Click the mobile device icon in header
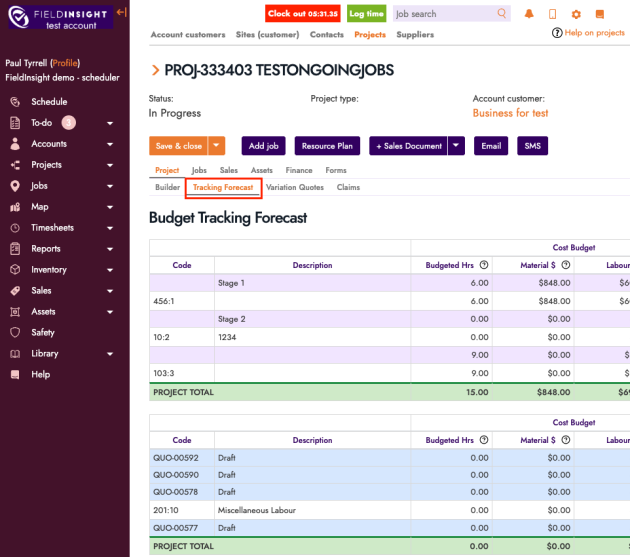This screenshot has height=557, width=630. (x=553, y=15)
